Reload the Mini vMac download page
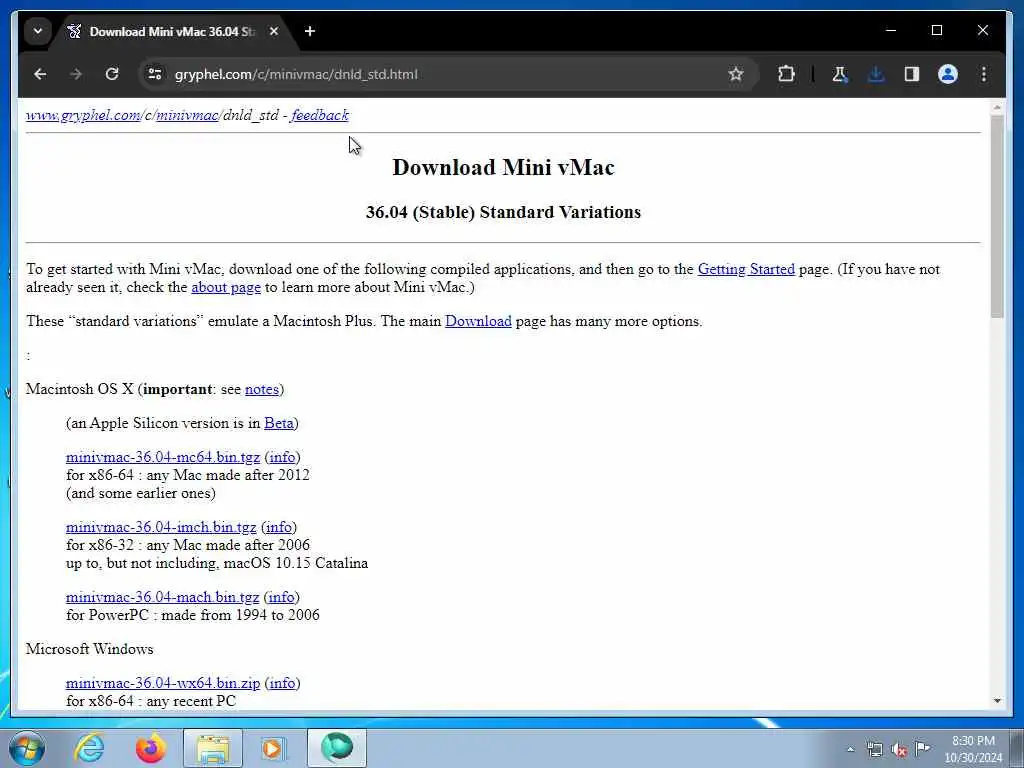Screen dimensions: 1024x768 coord(112,74)
